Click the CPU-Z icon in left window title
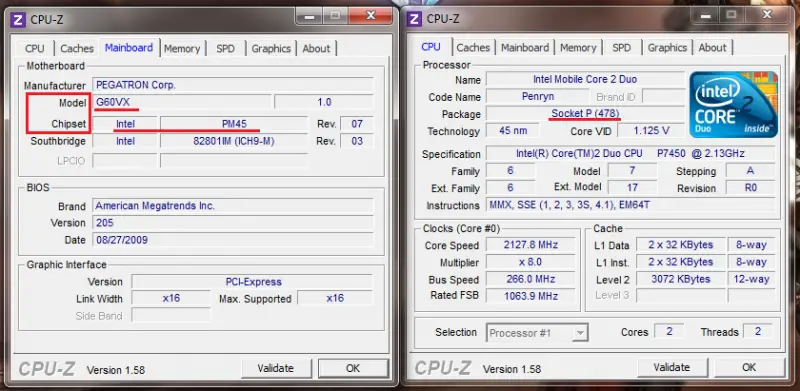Image resolution: width=800 pixels, height=391 pixels. coord(18,20)
